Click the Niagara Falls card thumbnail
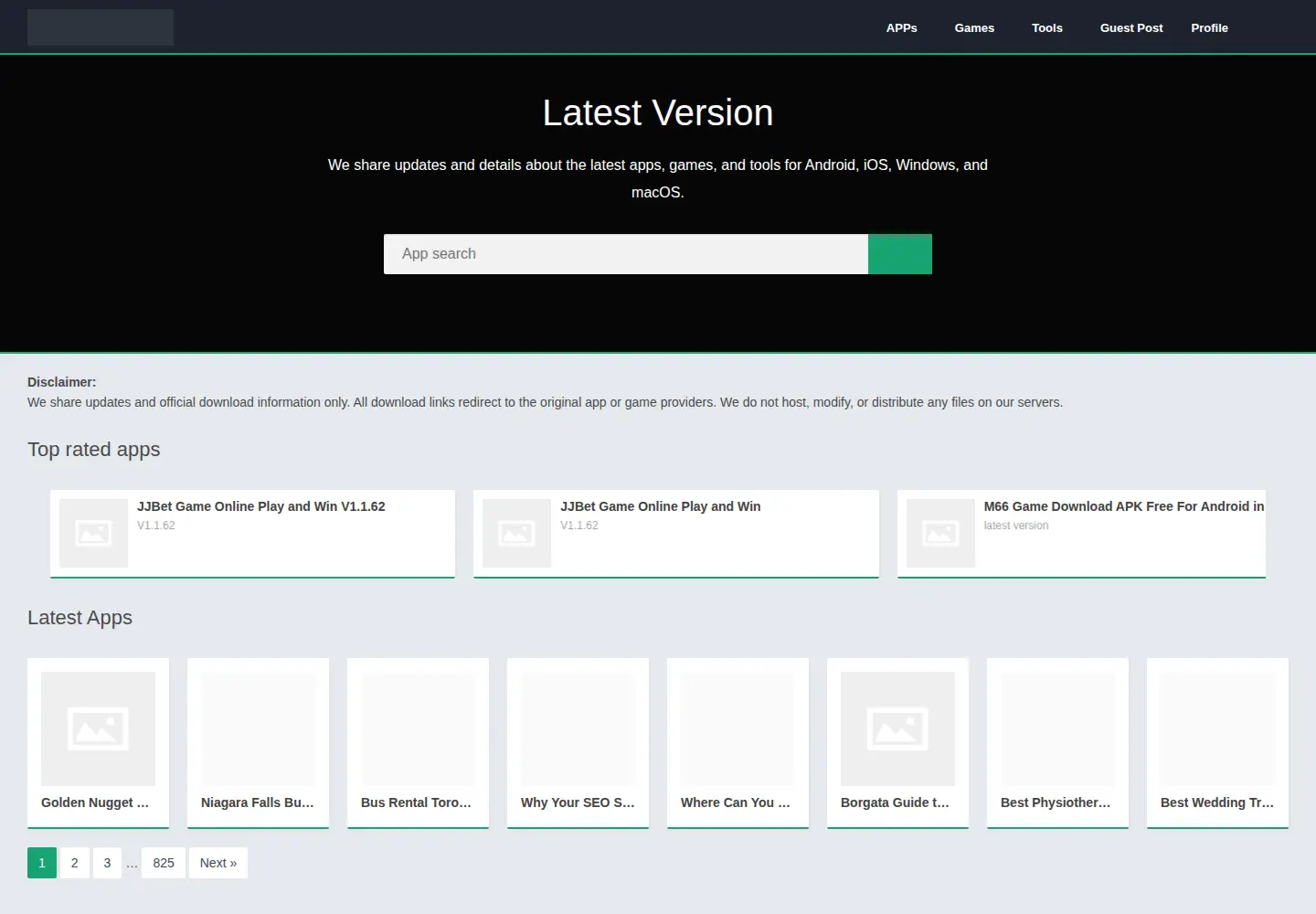This screenshot has width=1316, height=914. point(258,728)
